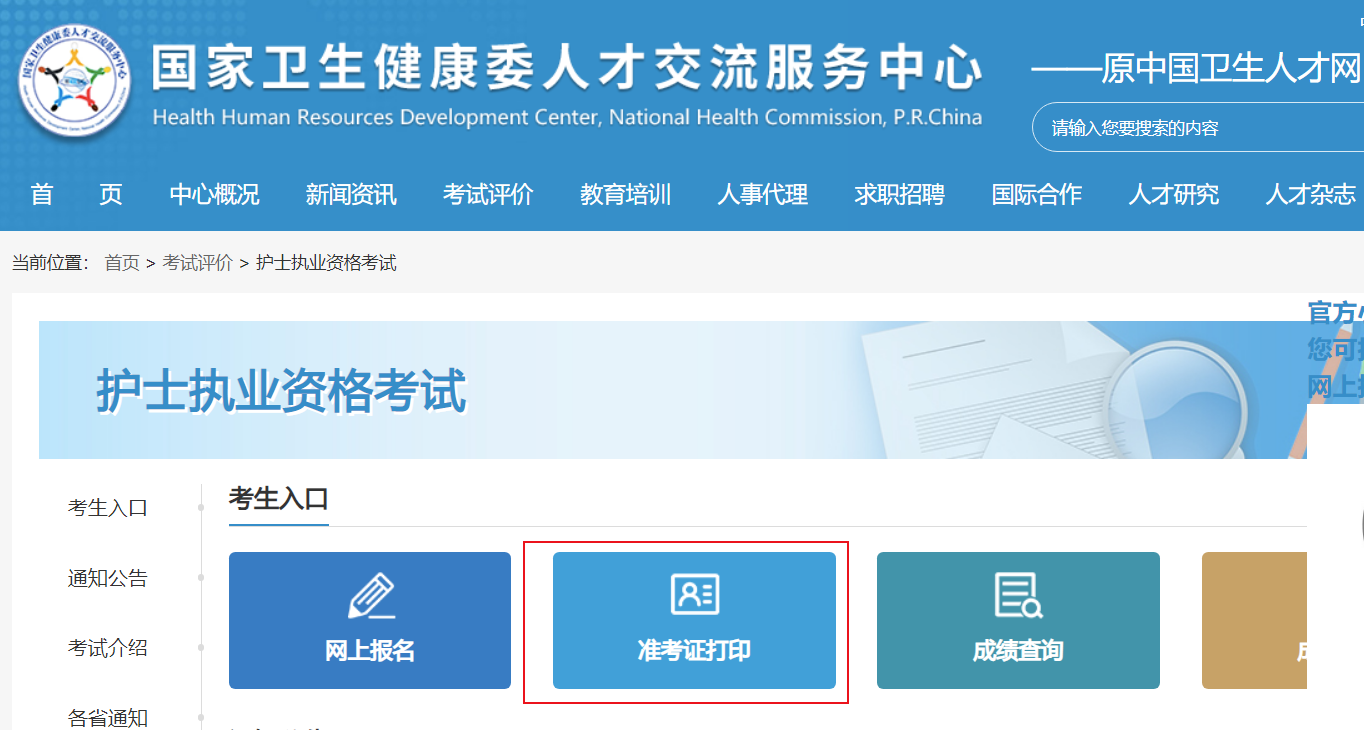
Task: Go to 新闻资讯 in the navigation bar
Action: point(351,194)
